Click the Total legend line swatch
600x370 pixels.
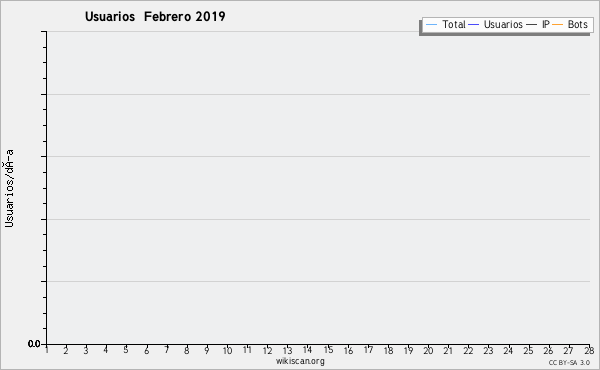click(431, 25)
